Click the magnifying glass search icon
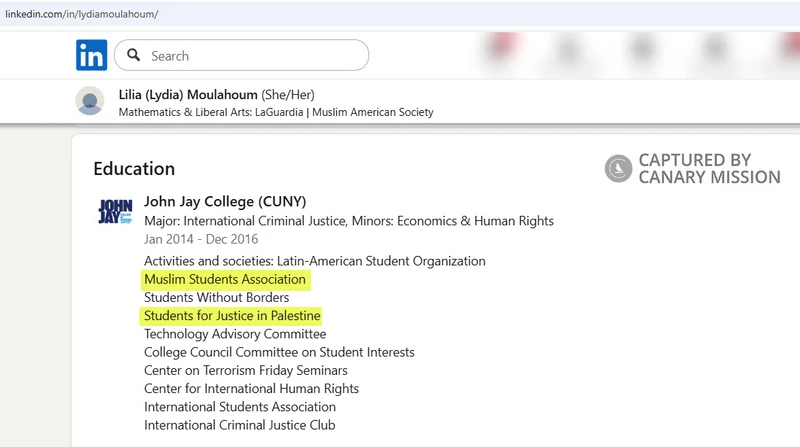 (x=134, y=56)
